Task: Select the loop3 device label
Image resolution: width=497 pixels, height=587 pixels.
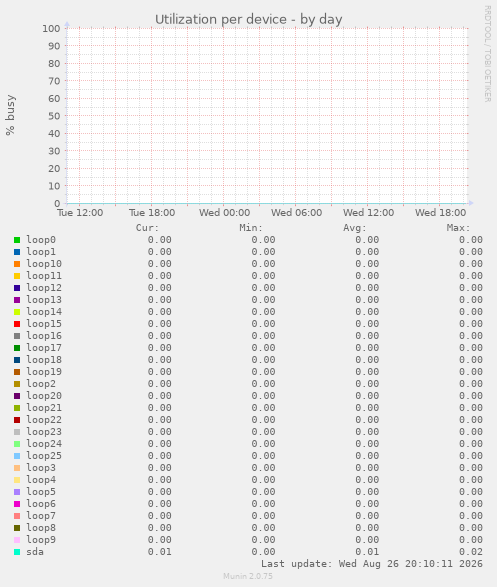Action: coord(41,467)
